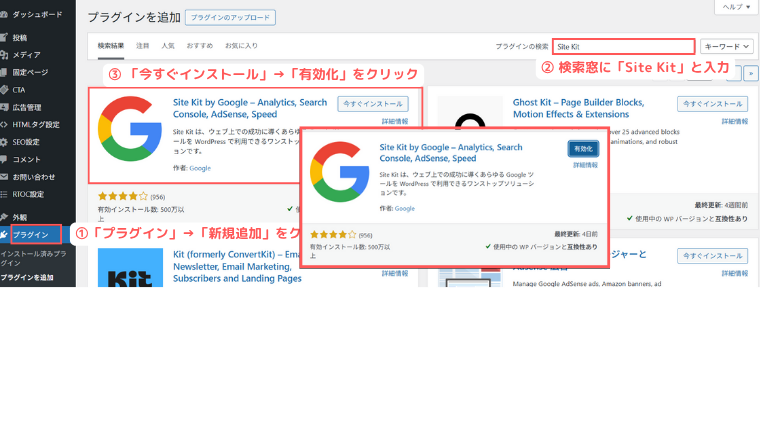Screen dimensions: 760x428
Task: Open 詳細情報 under the Site Kit install button
Action: (x=395, y=121)
